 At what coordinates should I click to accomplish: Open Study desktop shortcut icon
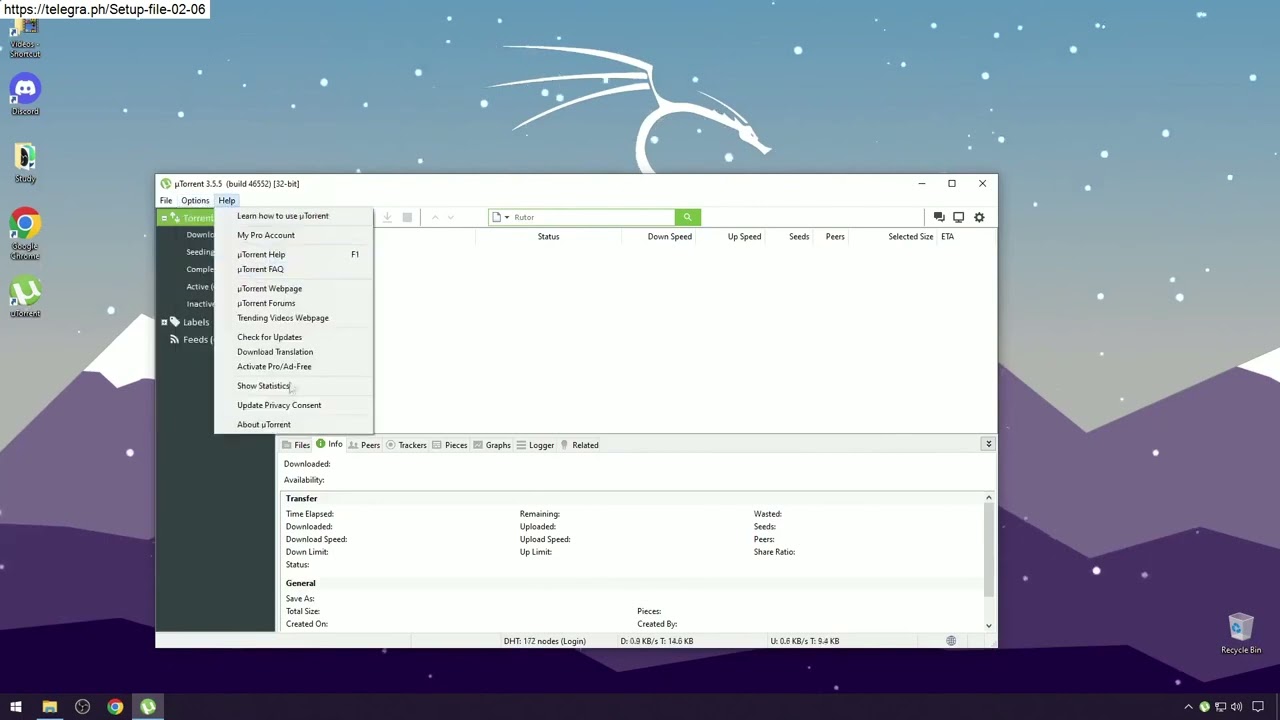tap(25, 162)
